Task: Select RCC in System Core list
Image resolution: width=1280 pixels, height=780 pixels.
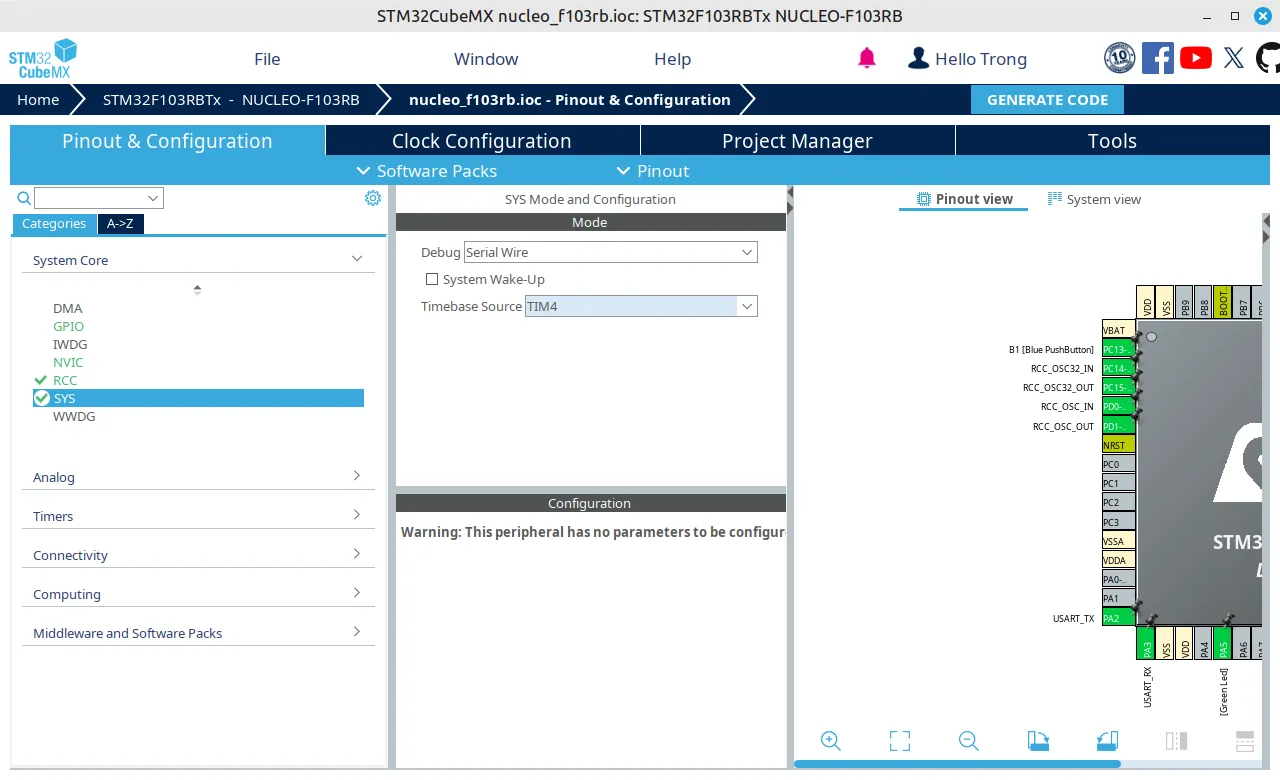Action: tap(65, 380)
